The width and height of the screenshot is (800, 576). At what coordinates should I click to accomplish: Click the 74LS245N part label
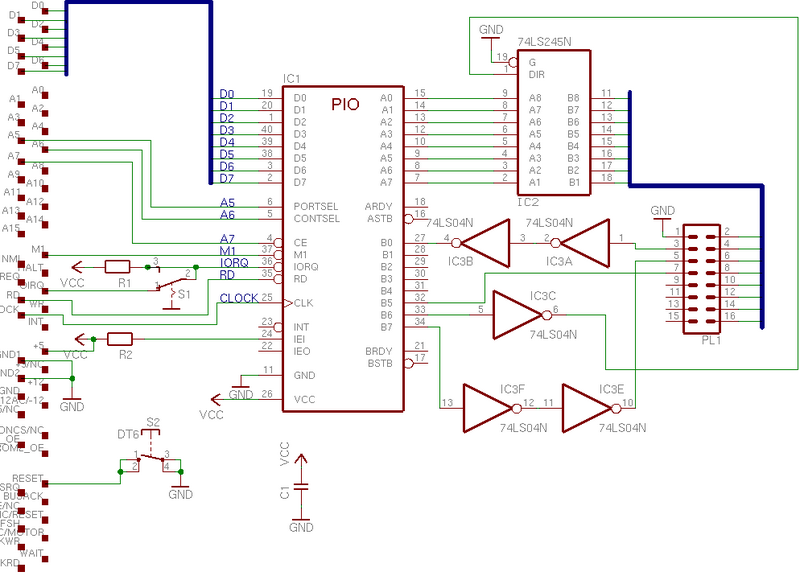click(x=544, y=42)
